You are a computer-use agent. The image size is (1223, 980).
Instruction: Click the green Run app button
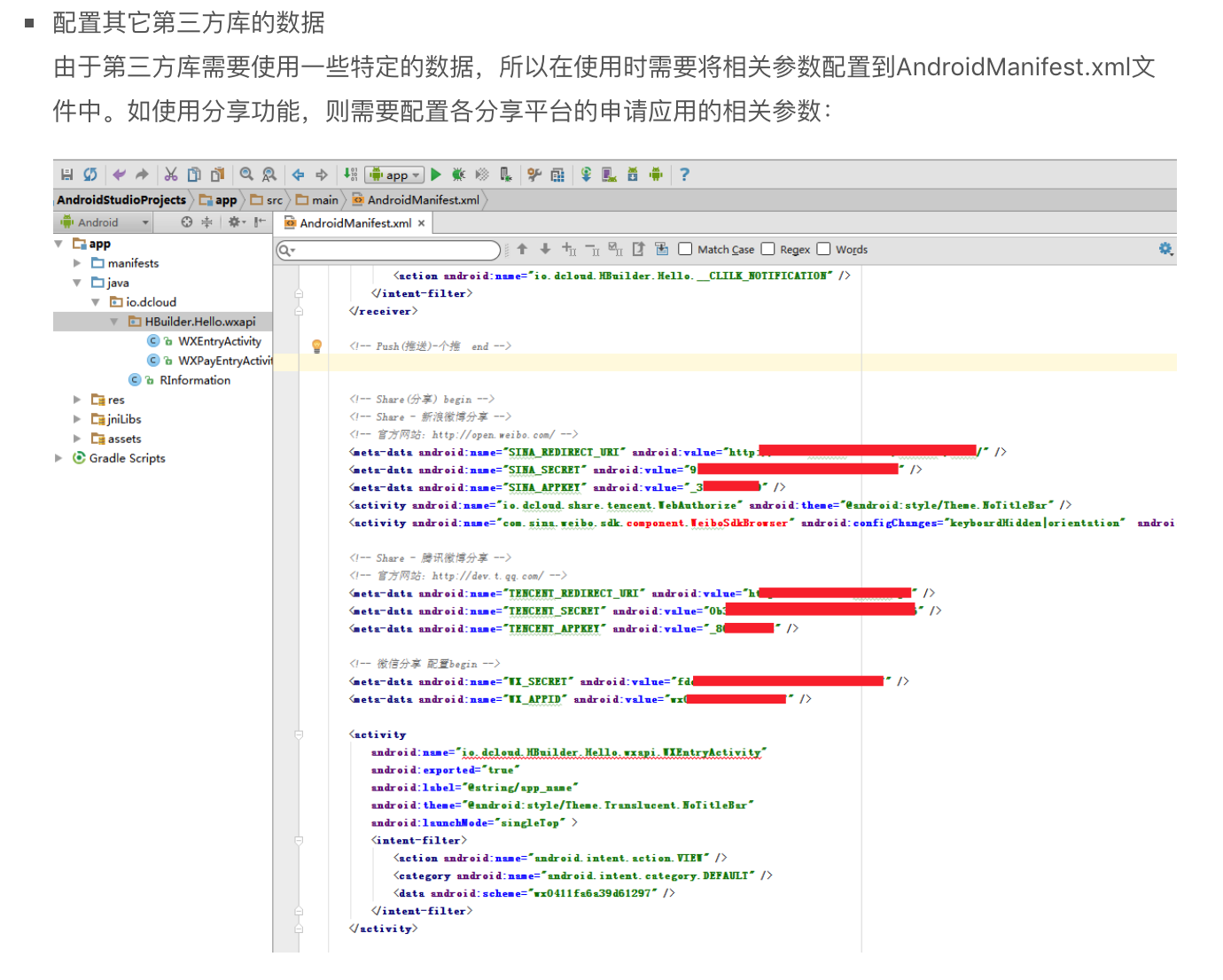tap(436, 175)
